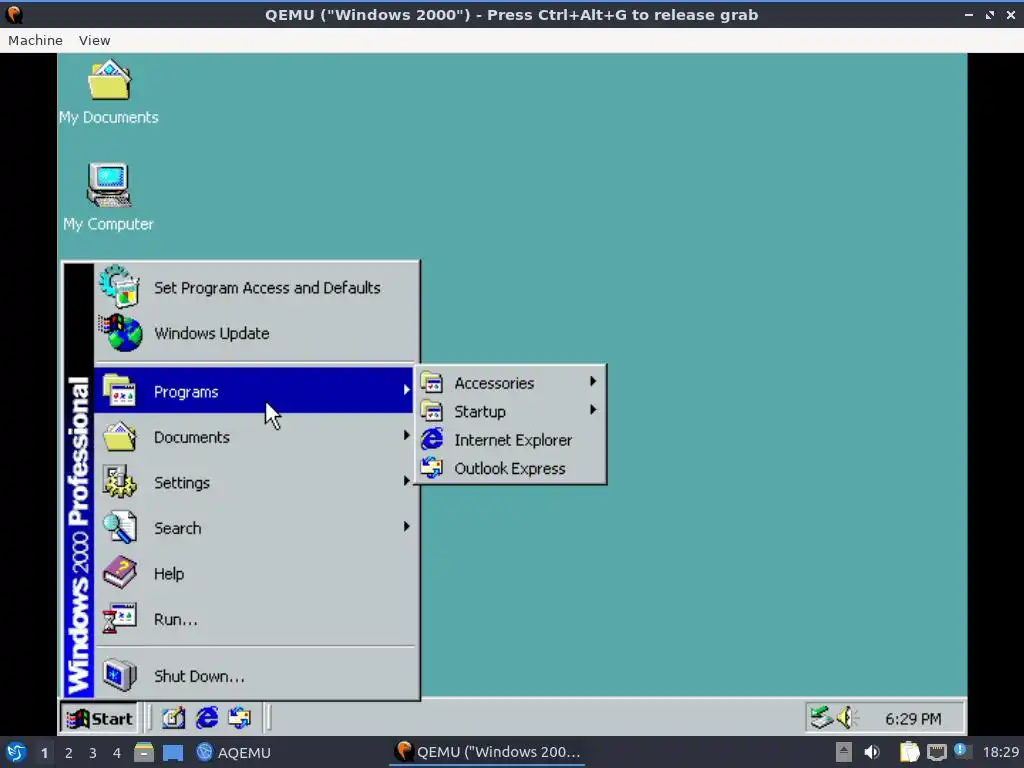The height and width of the screenshot is (768, 1024).
Task: Click the Run icon in Start menu
Action: (120, 618)
